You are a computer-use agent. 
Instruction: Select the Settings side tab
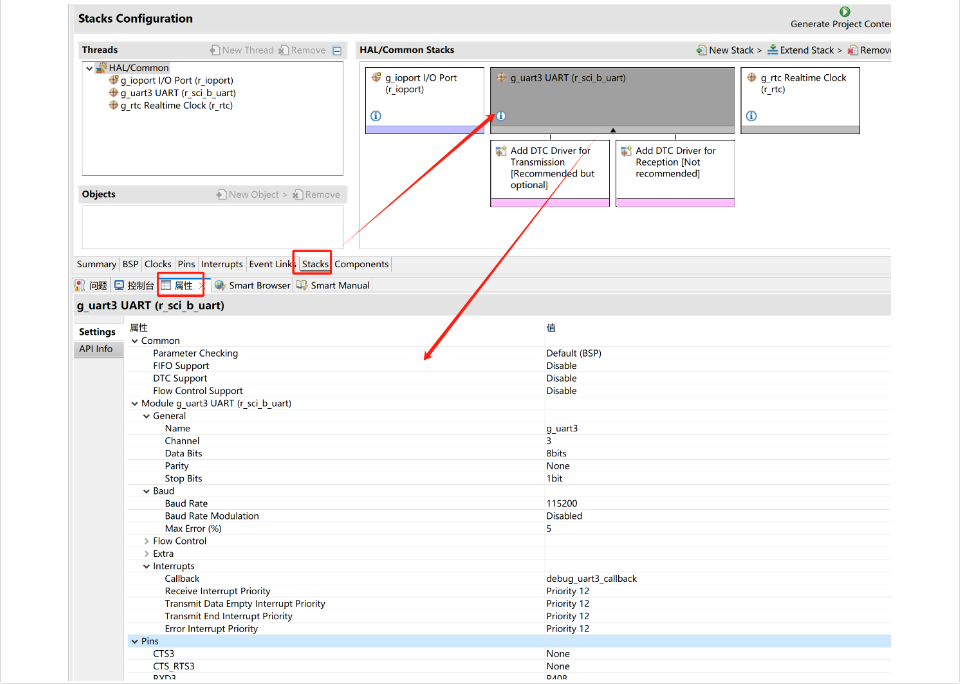[97, 332]
